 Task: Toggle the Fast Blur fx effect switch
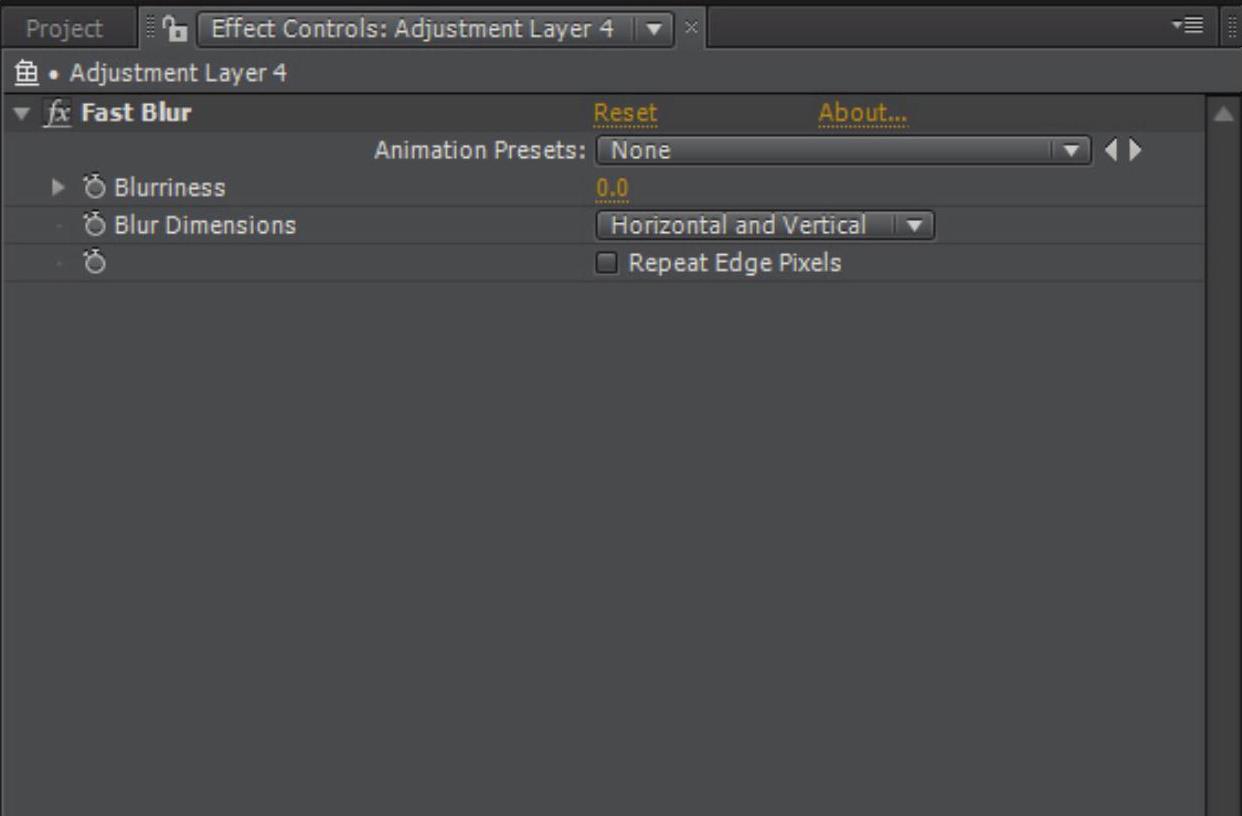[x=59, y=113]
